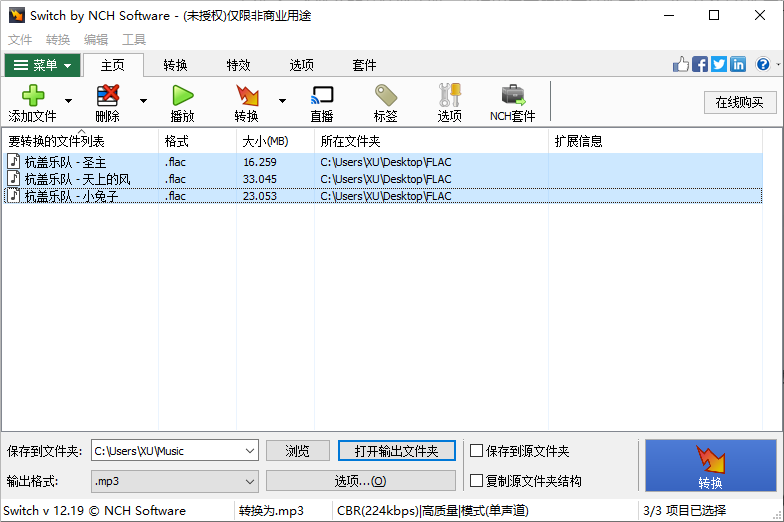
Task: Click the green Play (播放) icon
Action: coord(182,95)
